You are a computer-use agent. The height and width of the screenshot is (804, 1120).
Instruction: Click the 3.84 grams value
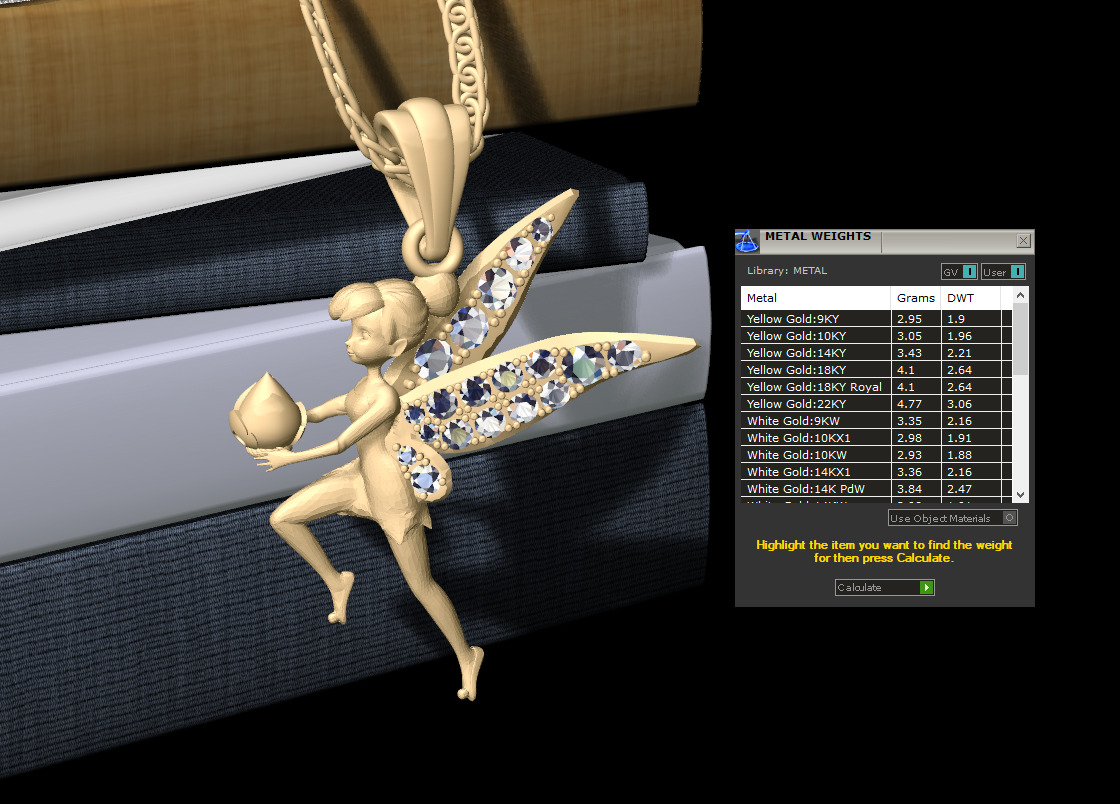pos(909,489)
